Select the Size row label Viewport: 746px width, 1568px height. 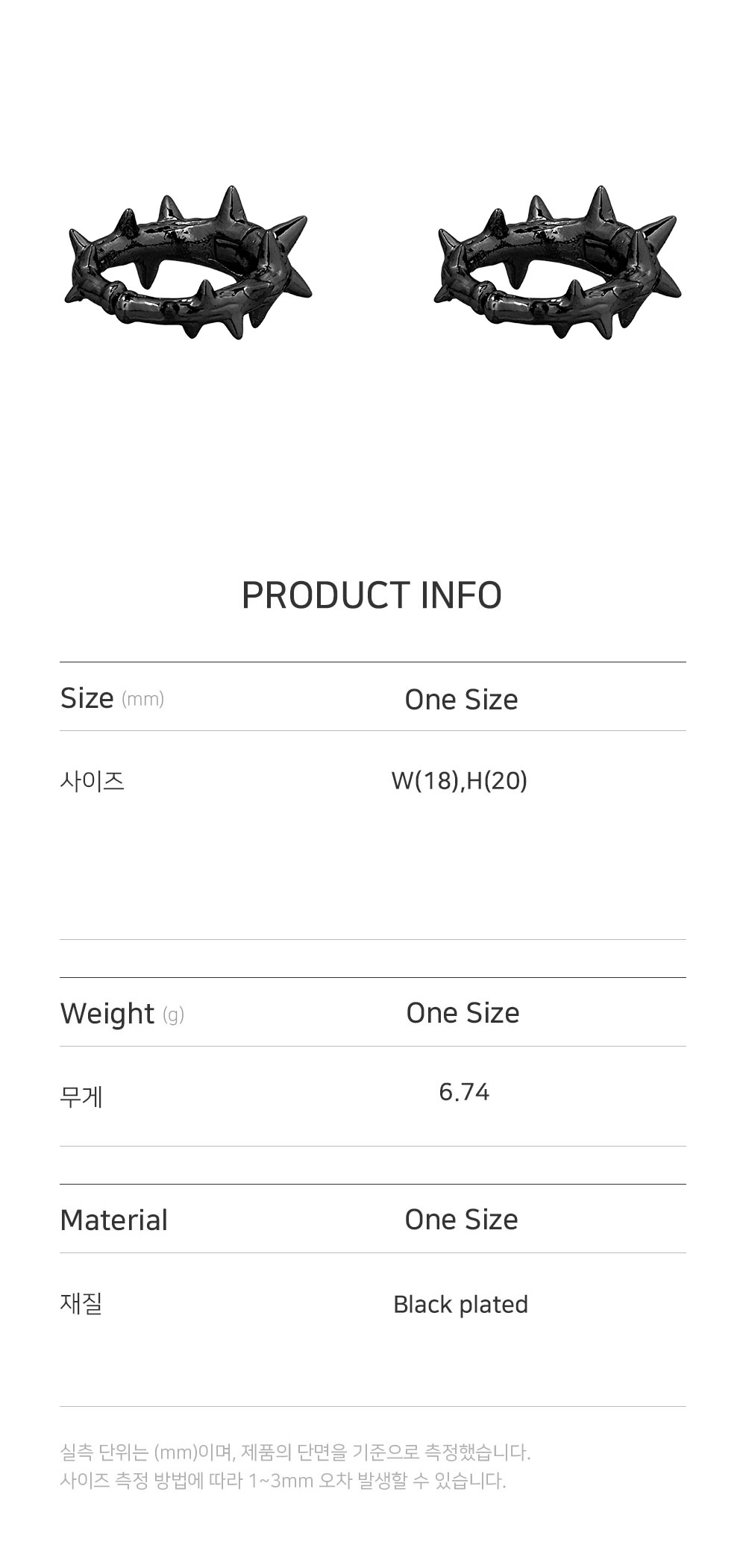tap(87, 699)
